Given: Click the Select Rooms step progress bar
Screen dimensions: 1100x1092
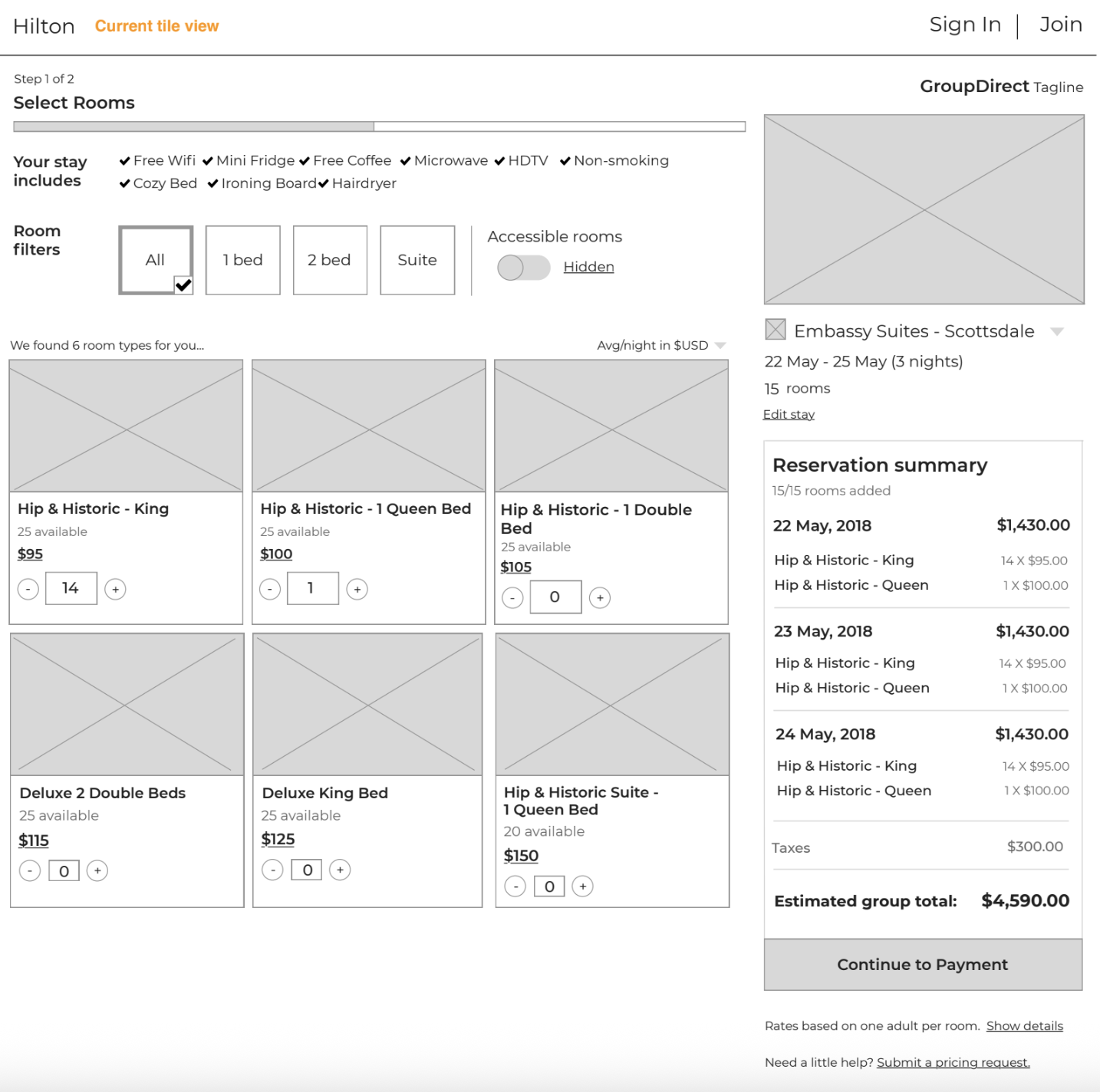Looking at the screenshot, I should tap(379, 127).
